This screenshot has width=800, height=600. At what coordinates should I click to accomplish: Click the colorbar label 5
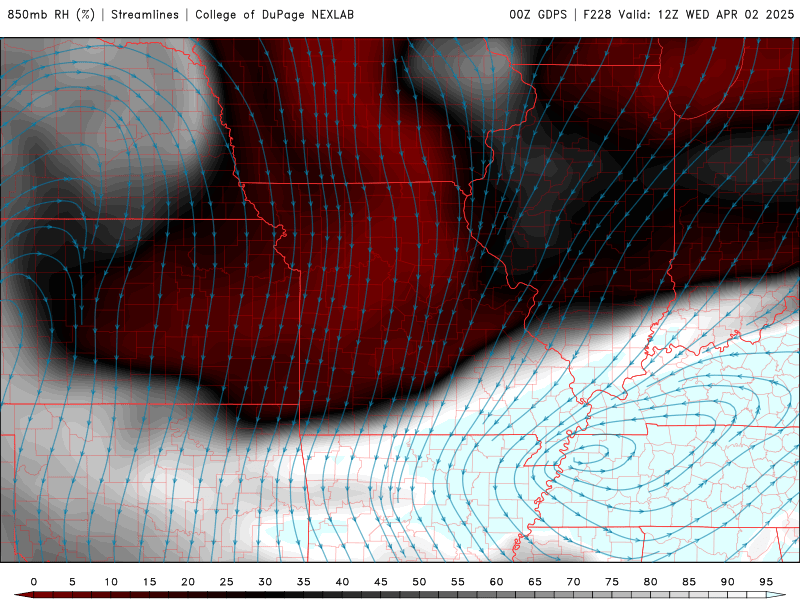tap(72, 582)
